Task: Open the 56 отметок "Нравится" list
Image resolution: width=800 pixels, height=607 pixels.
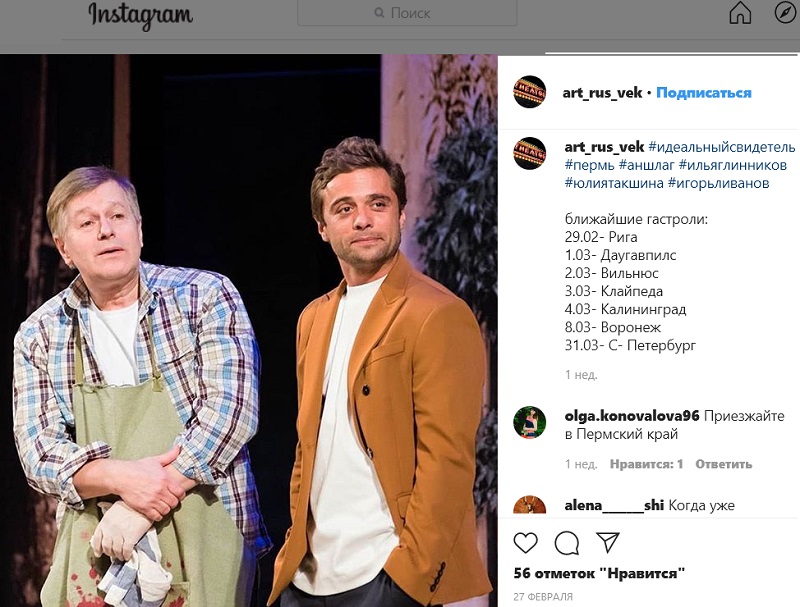Action: coord(599,573)
